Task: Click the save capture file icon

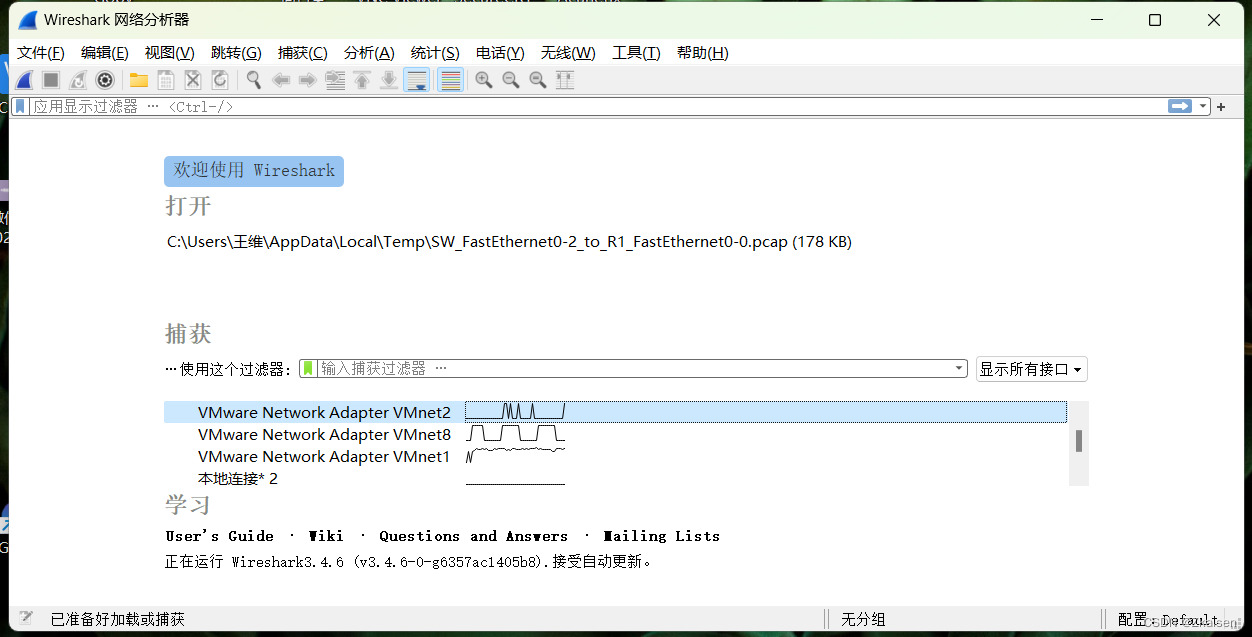Action: (166, 80)
